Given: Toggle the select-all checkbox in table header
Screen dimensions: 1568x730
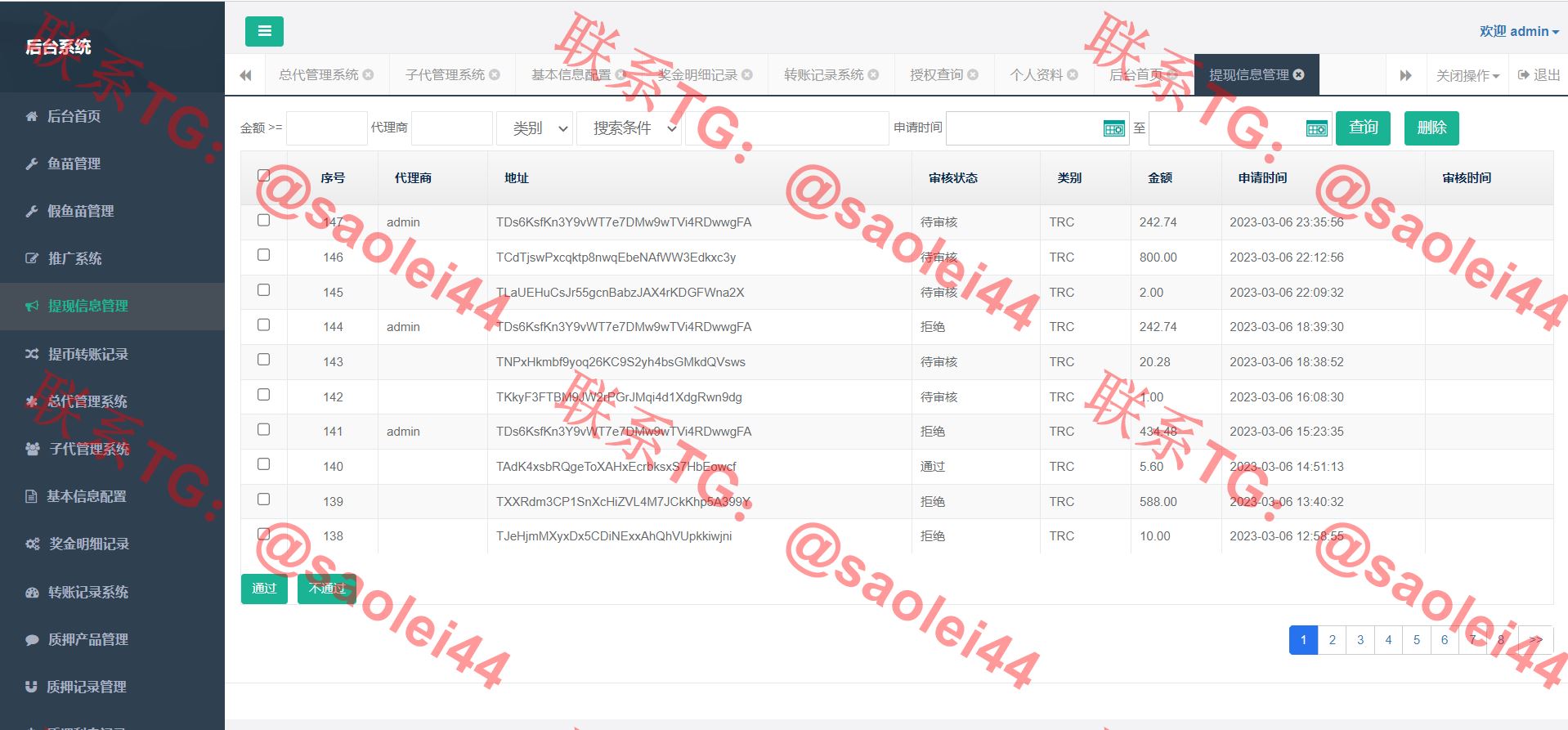Looking at the screenshot, I should 263,175.
